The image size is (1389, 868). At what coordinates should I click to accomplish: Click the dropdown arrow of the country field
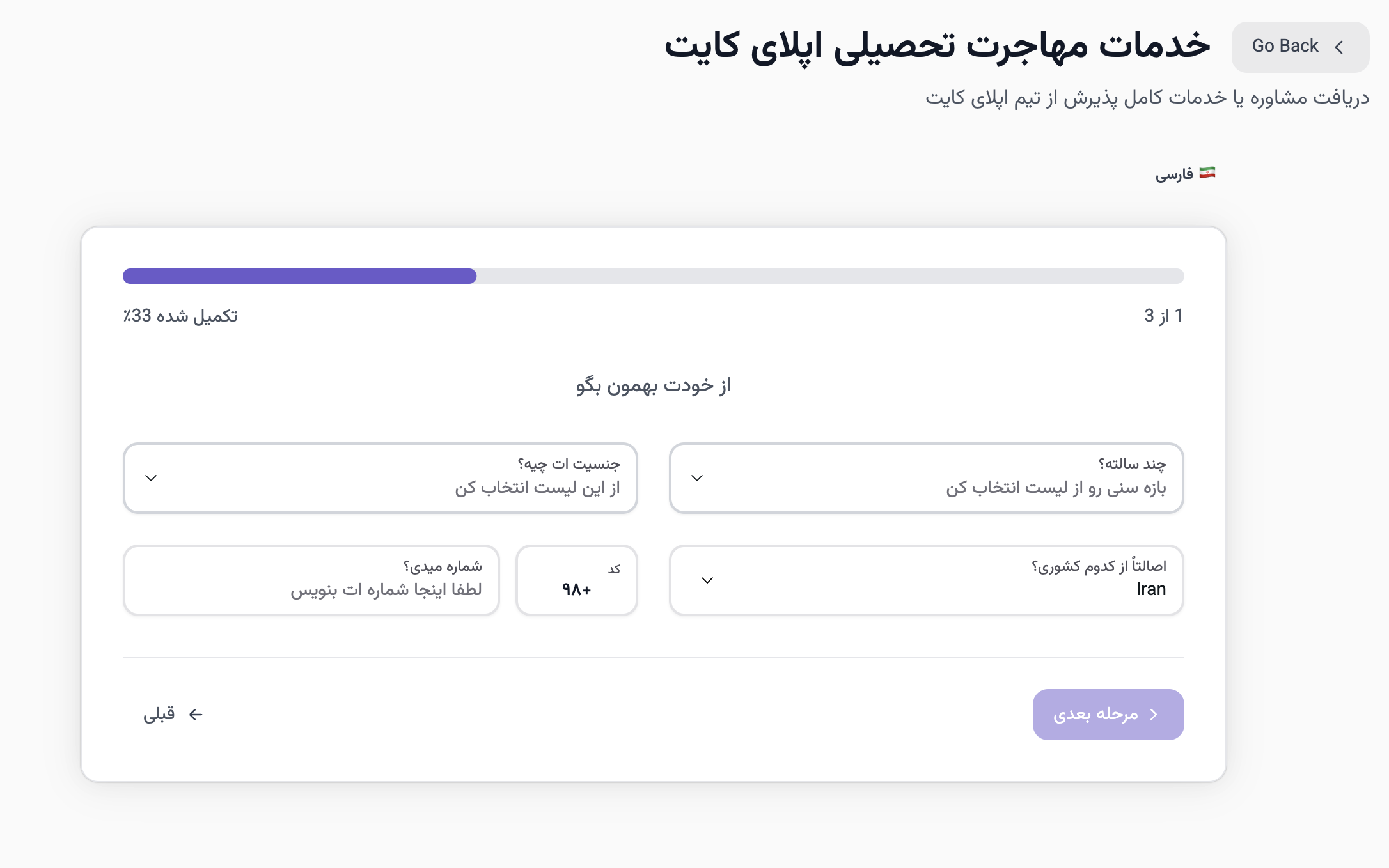coord(707,580)
